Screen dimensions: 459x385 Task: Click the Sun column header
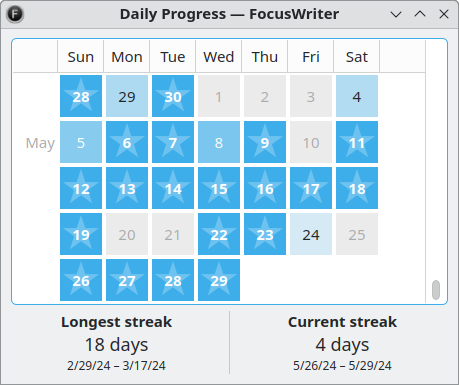[x=81, y=56]
